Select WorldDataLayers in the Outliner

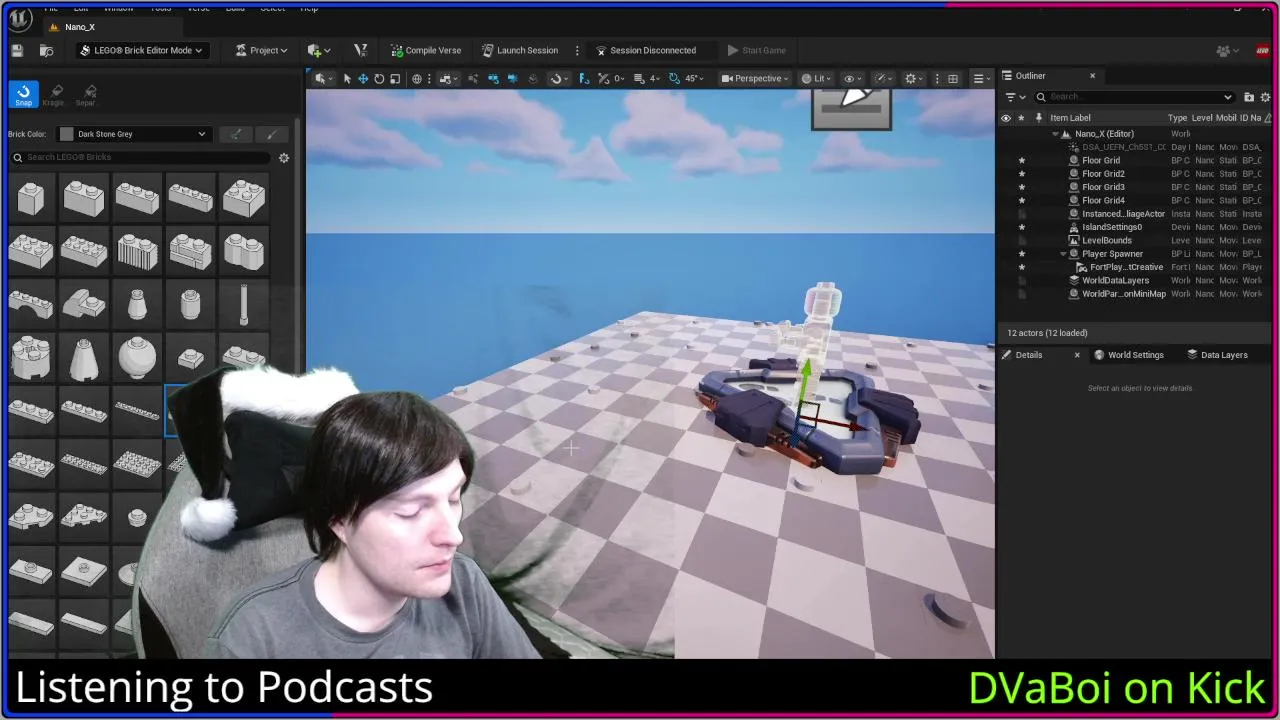click(1115, 281)
